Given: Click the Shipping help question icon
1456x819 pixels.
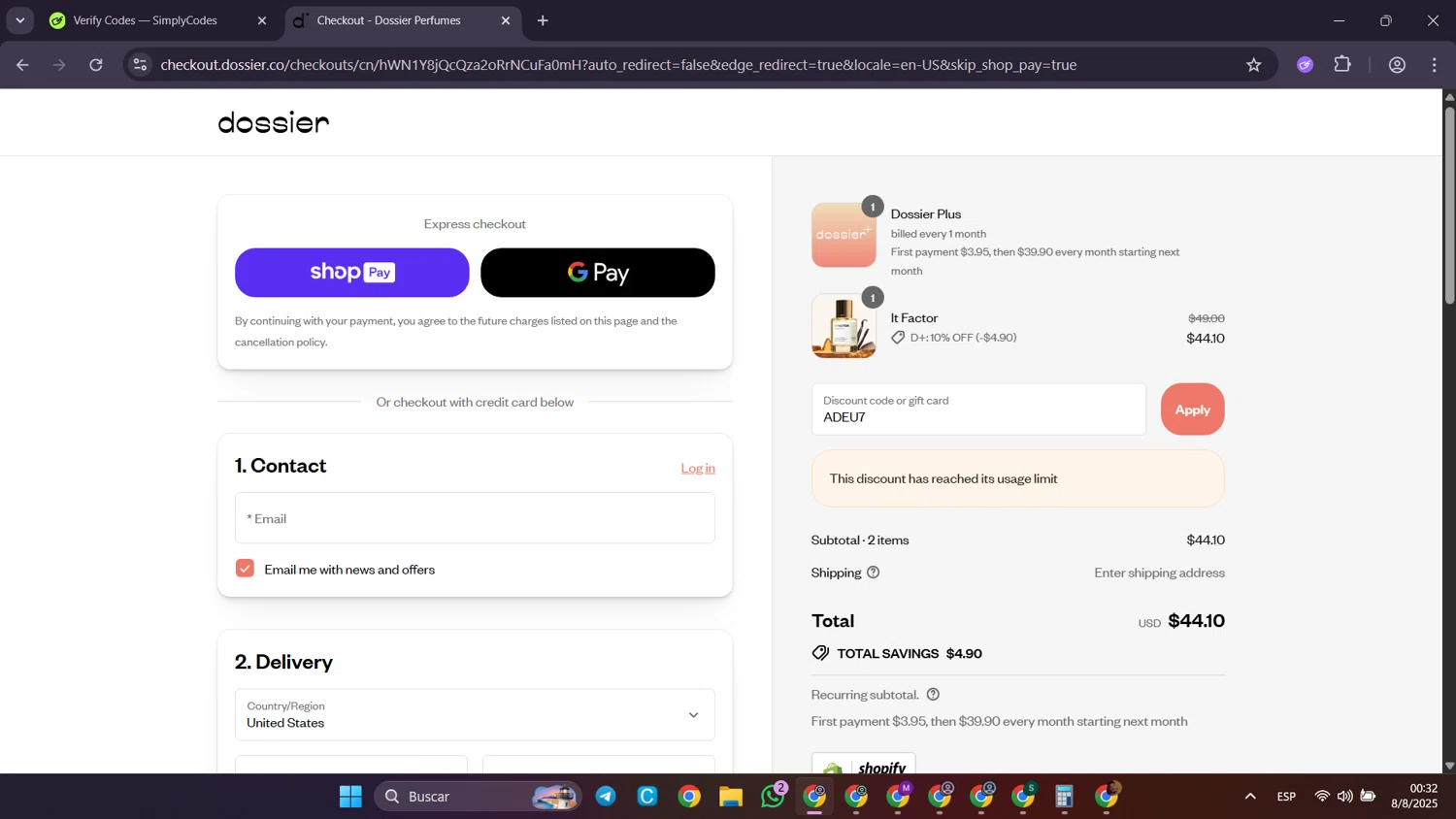Looking at the screenshot, I should click(x=874, y=573).
